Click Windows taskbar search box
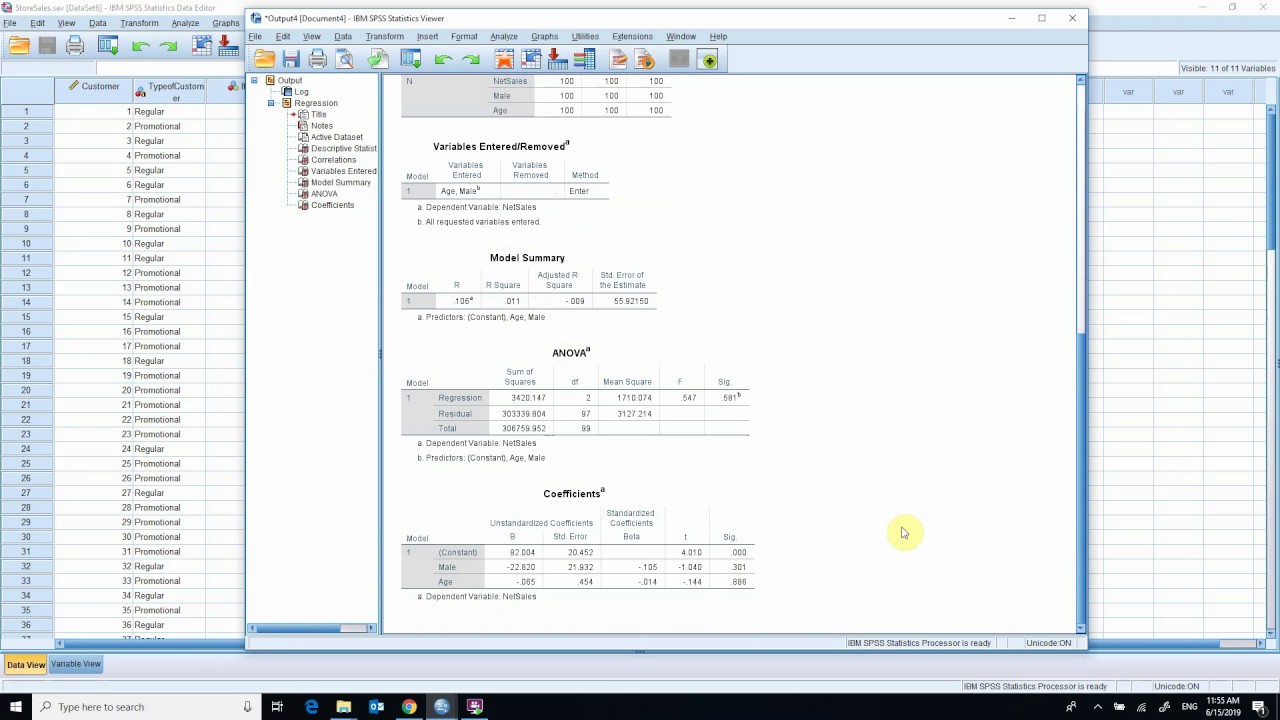 click(145, 707)
